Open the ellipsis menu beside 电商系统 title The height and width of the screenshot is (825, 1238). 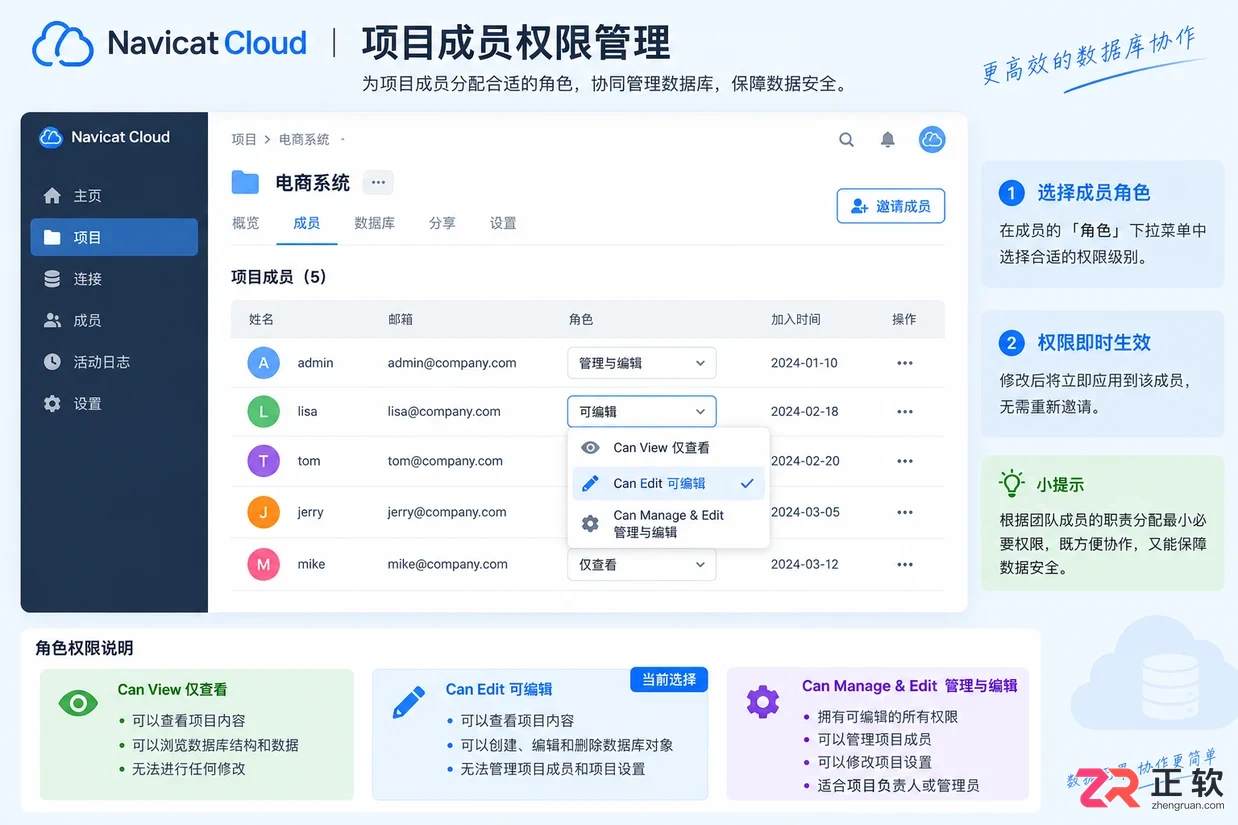coord(378,182)
